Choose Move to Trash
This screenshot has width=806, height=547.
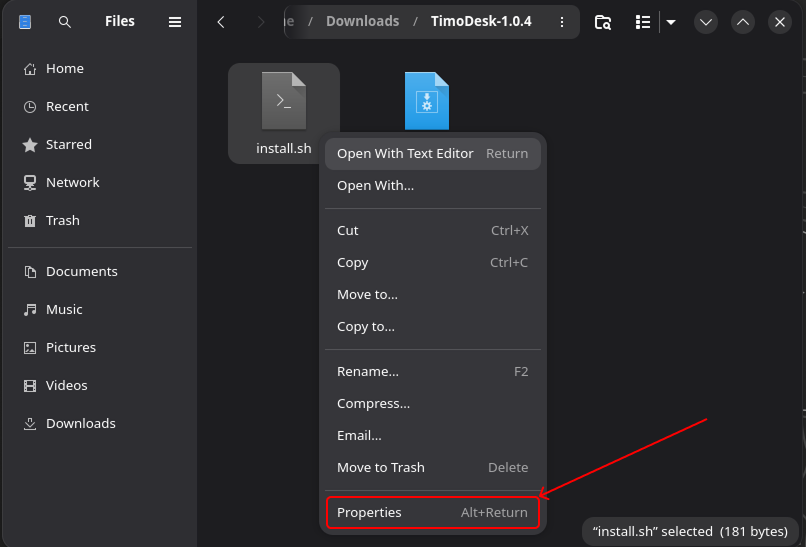click(x=433, y=467)
